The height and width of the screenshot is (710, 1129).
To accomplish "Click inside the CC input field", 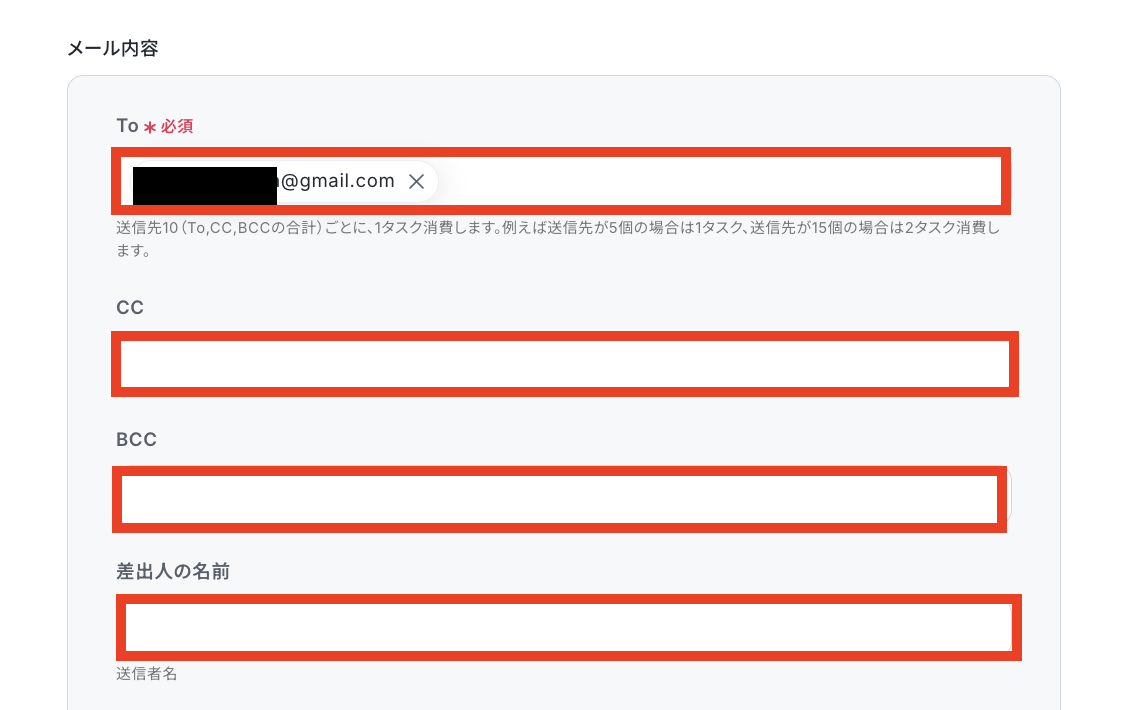I will coord(564,364).
